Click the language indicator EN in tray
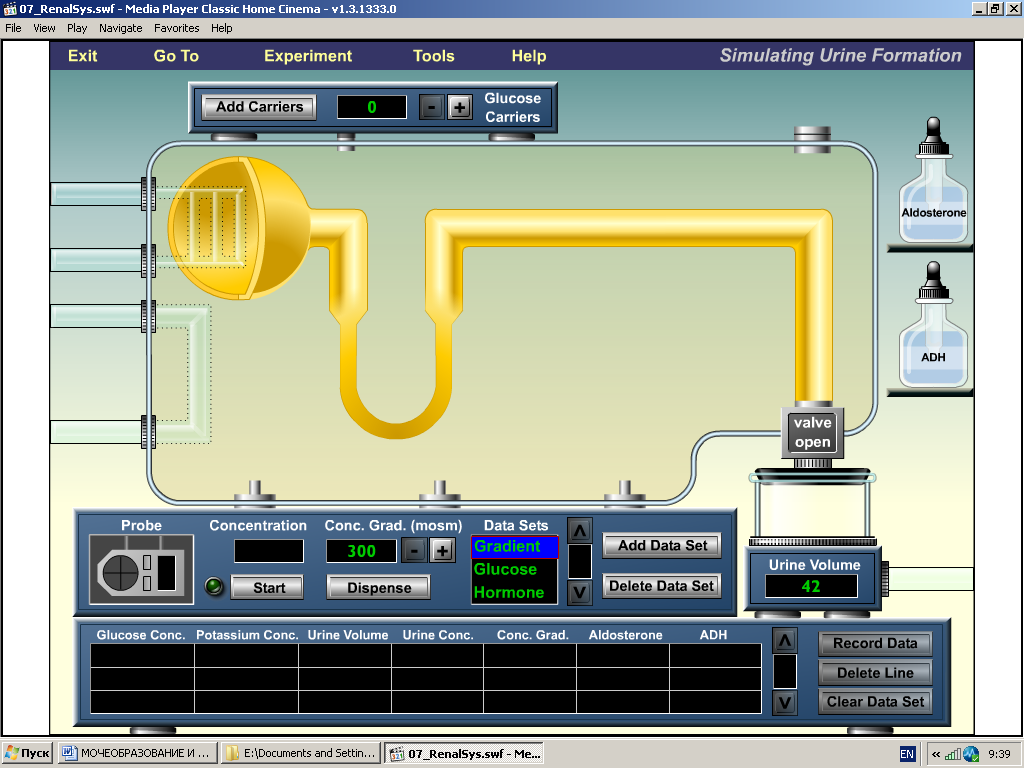Screen dimensions: 1024x768 tap(907, 754)
